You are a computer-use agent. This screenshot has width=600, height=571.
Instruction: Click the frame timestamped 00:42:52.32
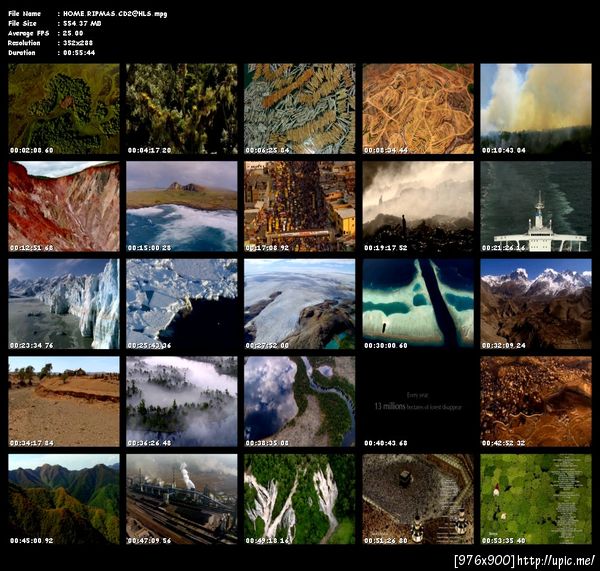click(536, 402)
